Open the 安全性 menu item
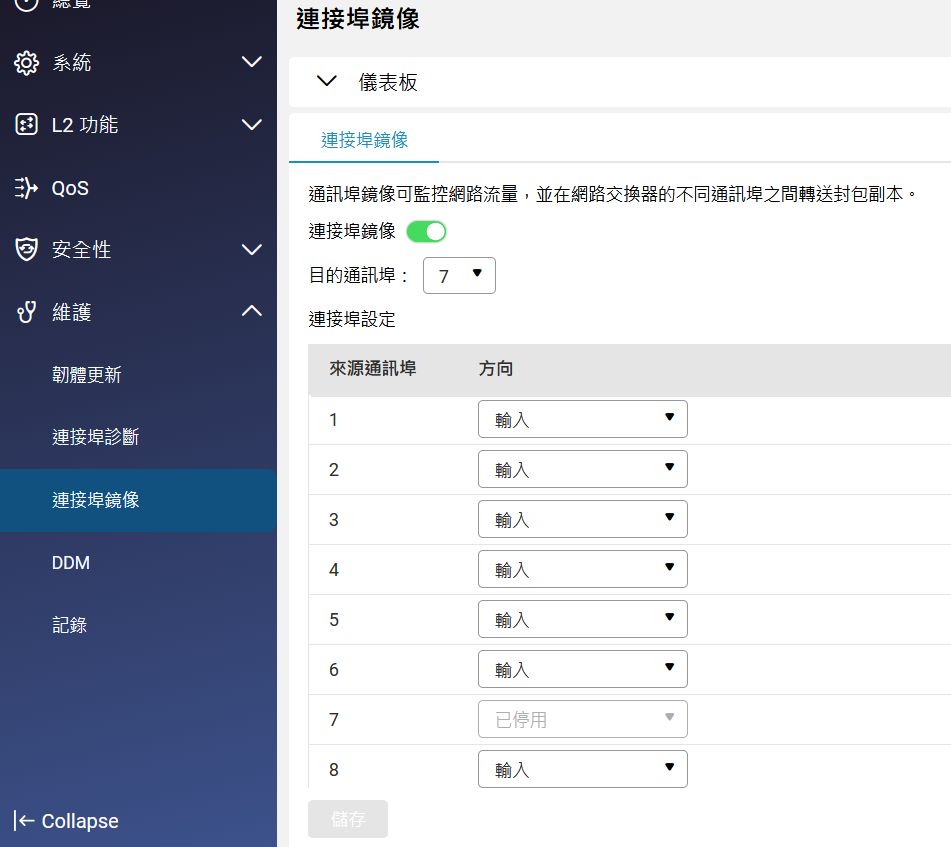The width and height of the screenshot is (951, 847). 138,249
